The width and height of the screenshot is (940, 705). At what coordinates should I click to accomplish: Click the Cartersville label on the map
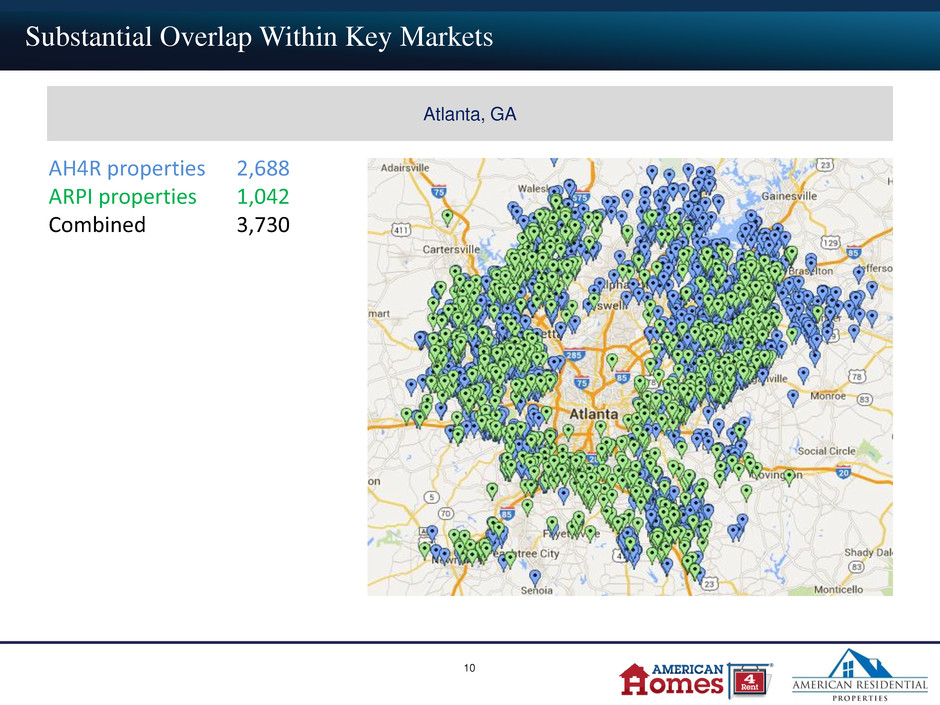(x=451, y=249)
